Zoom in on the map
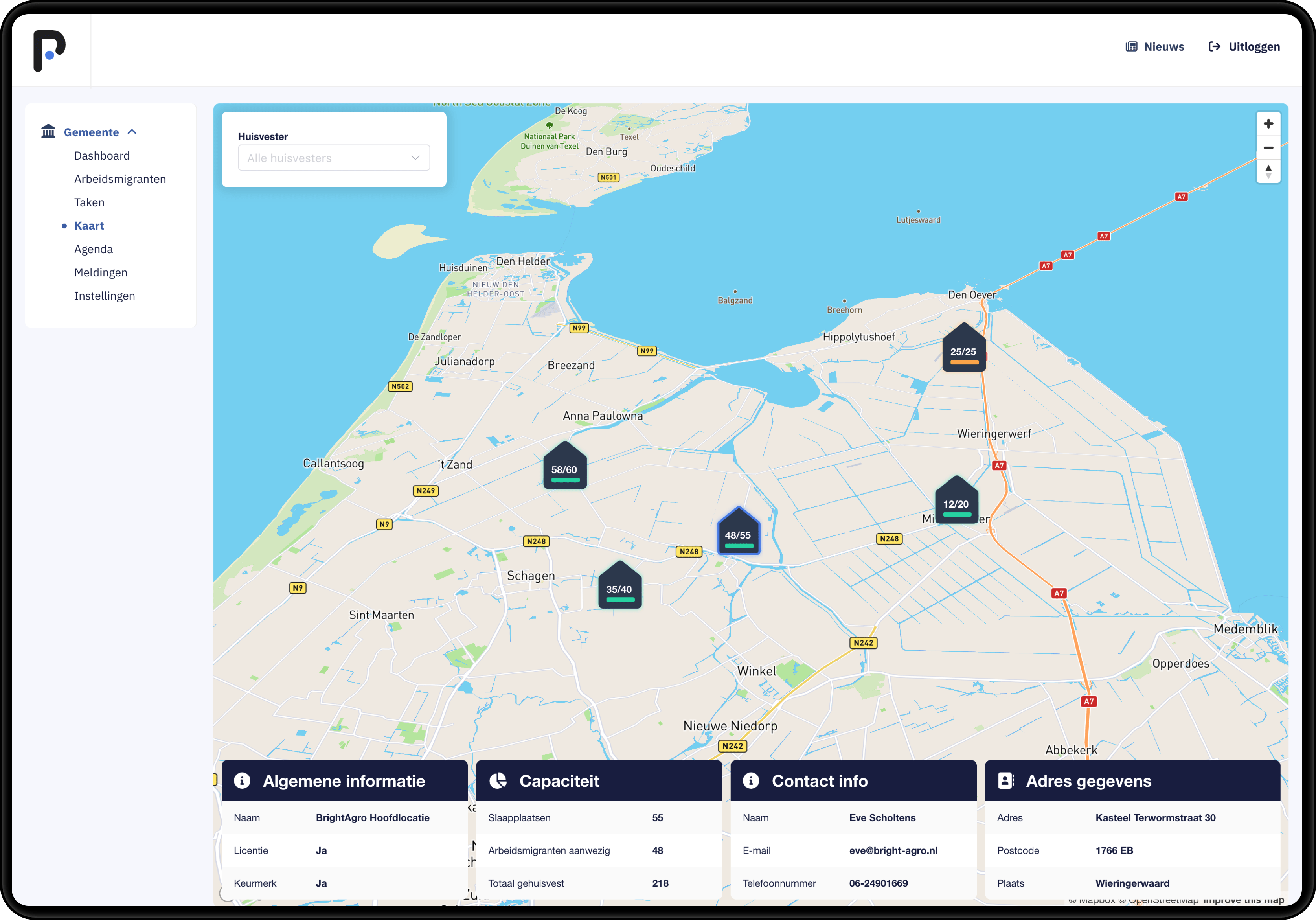Viewport: 1316px width, 920px height. (1268, 124)
